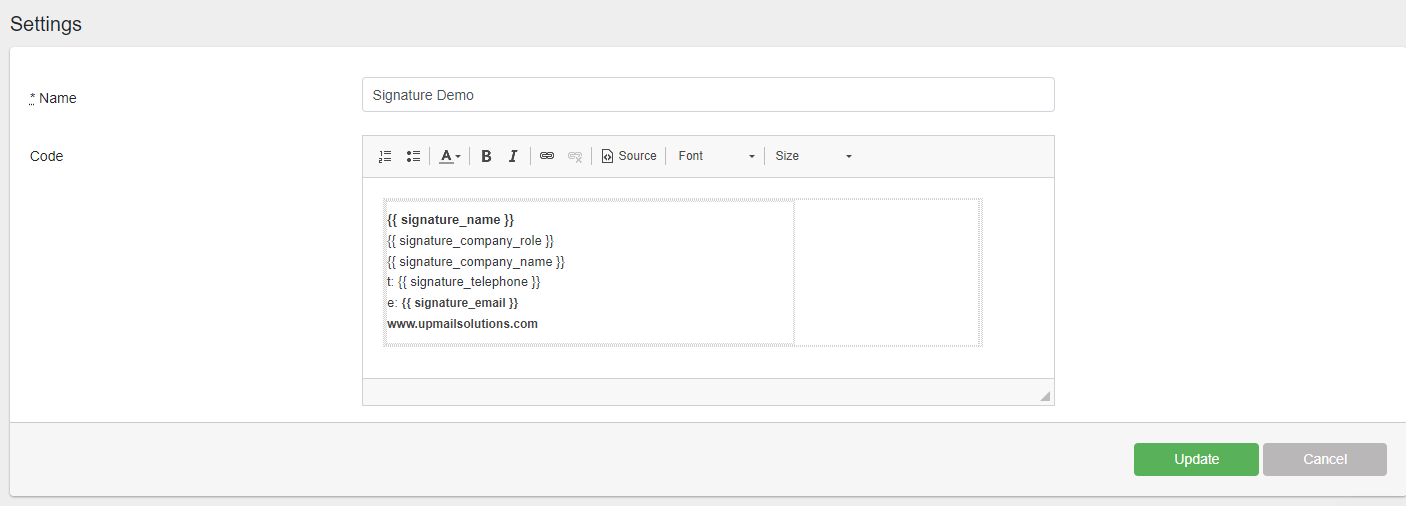Viewport: 1406px width, 506px height.
Task: Click the empty right table cell
Action: (886, 272)
